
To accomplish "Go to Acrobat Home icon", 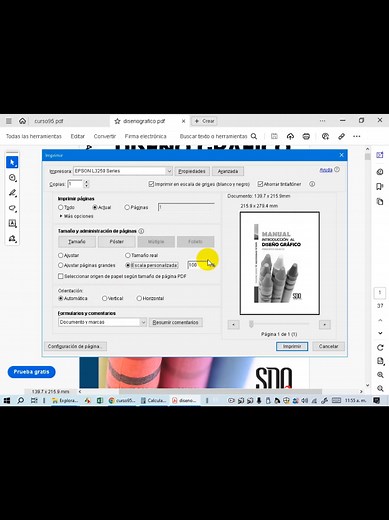I will coord(22,121).
